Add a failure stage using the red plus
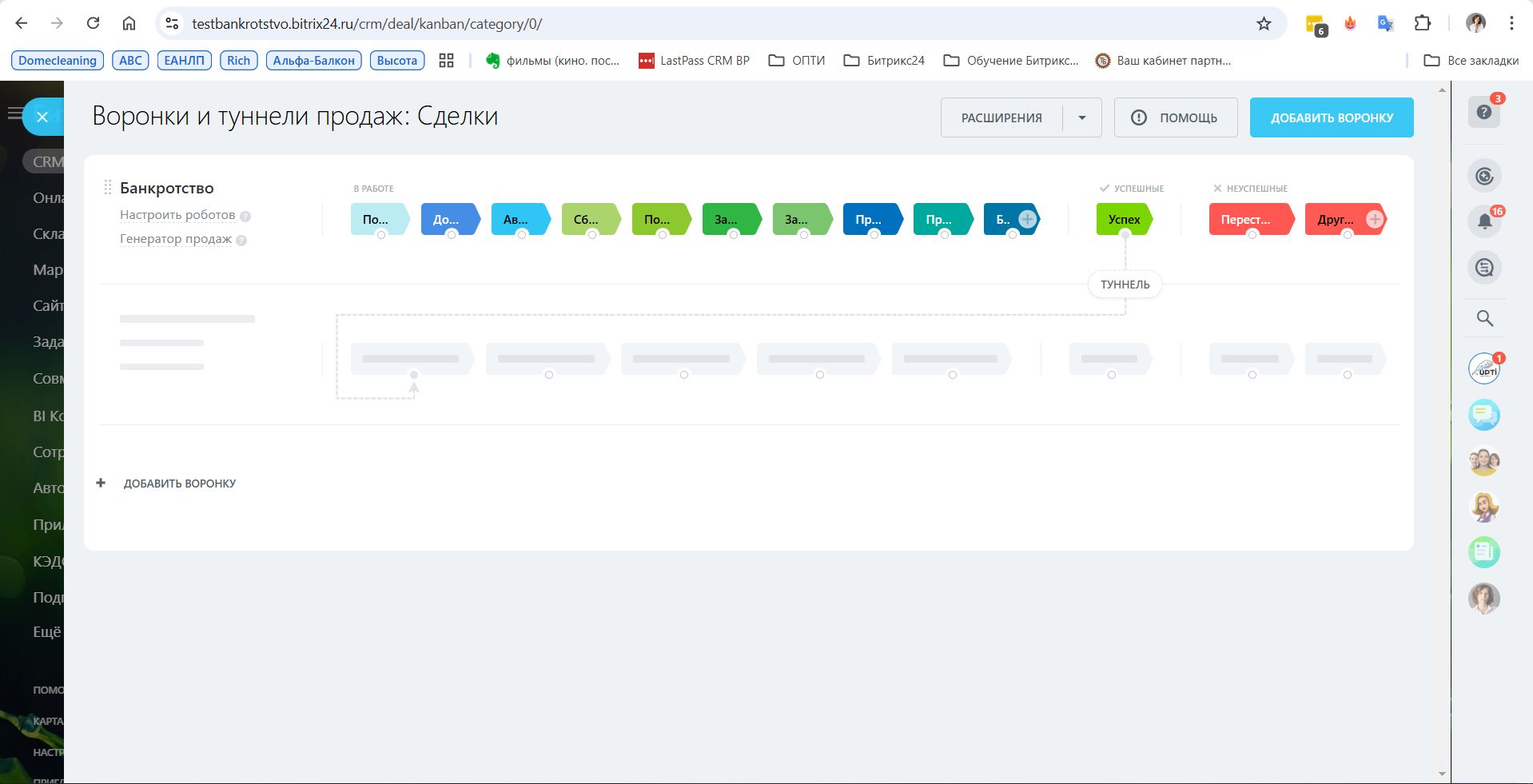1533x784 pixels. point(1375,219)
